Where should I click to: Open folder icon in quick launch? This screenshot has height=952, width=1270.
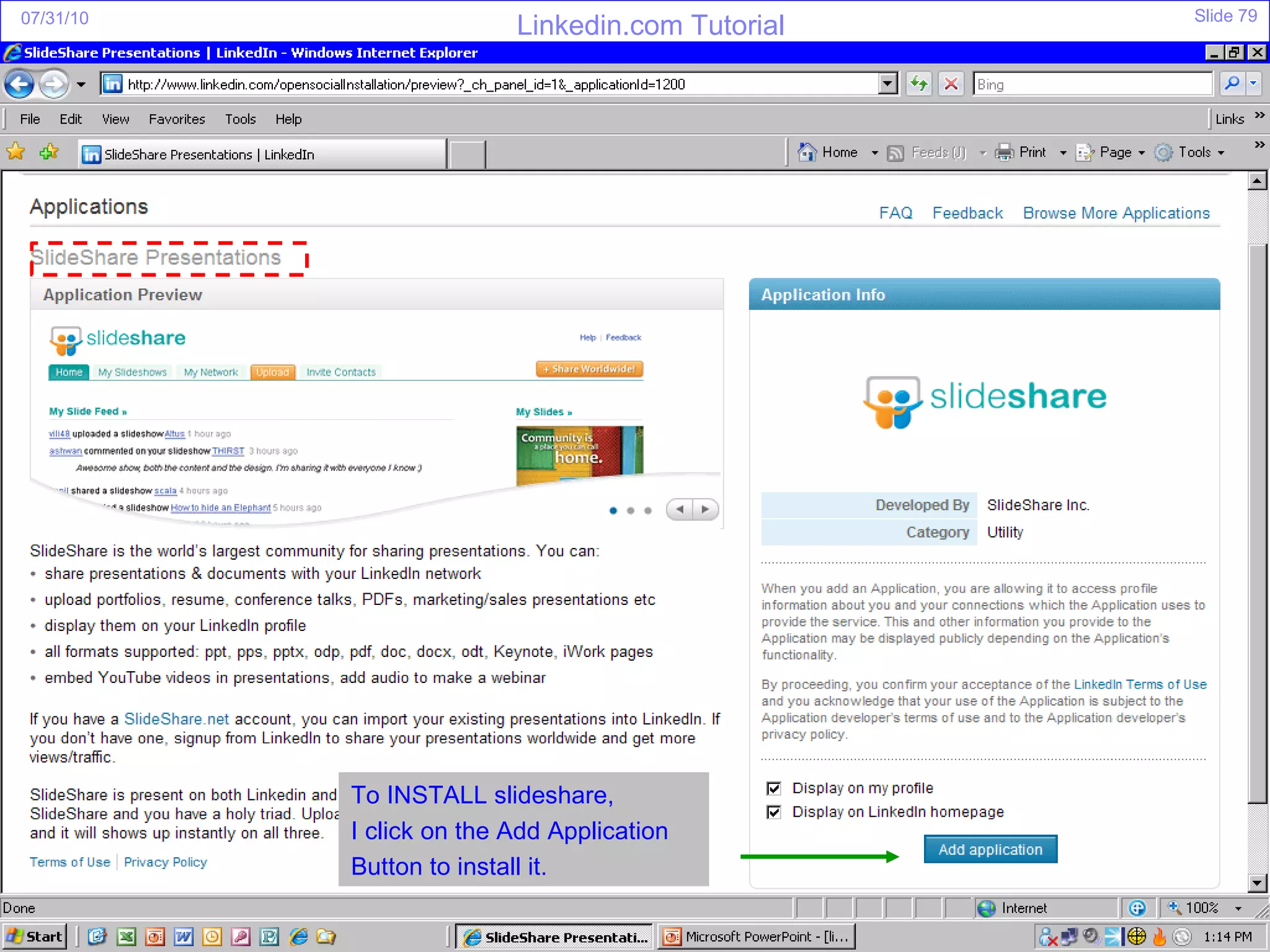pos(326,937)
